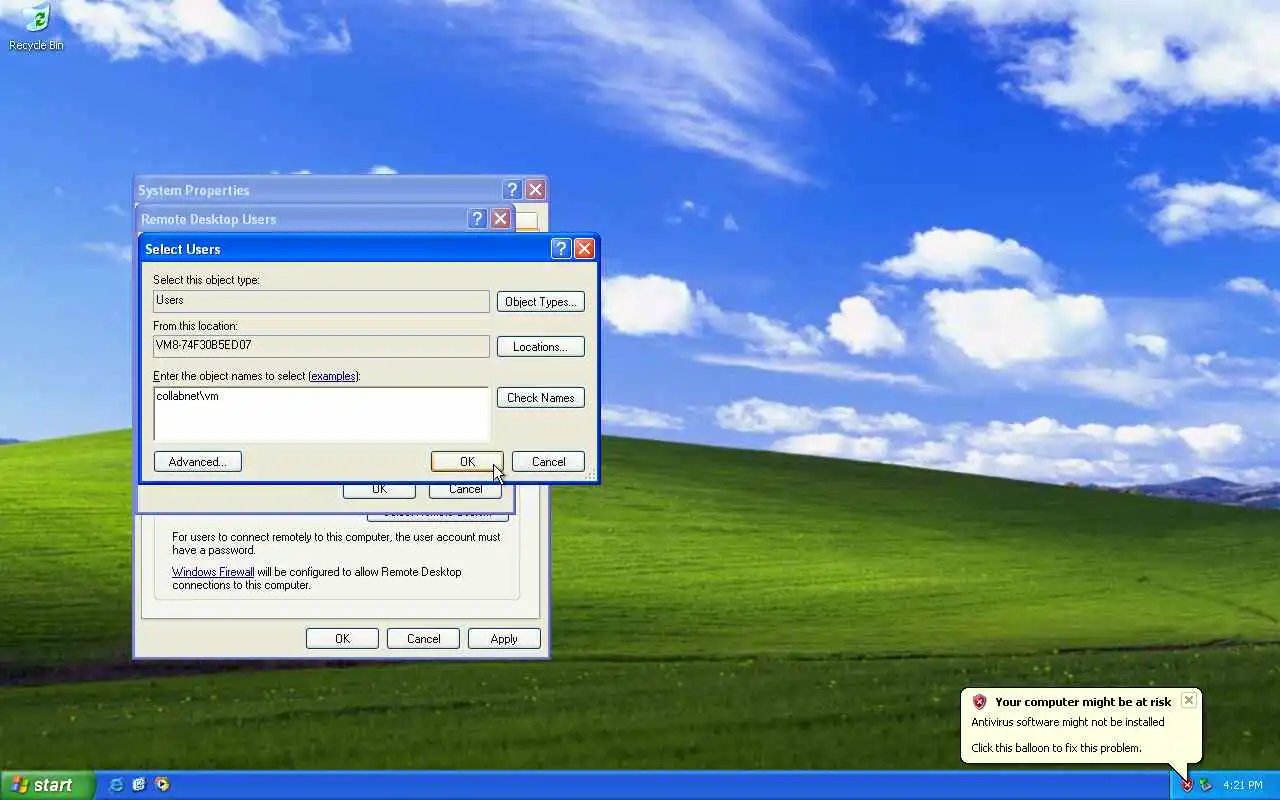Viewport: 1280px width, 800px height.
Task: Close the Remote Desktop Users window
Action: 501,219
